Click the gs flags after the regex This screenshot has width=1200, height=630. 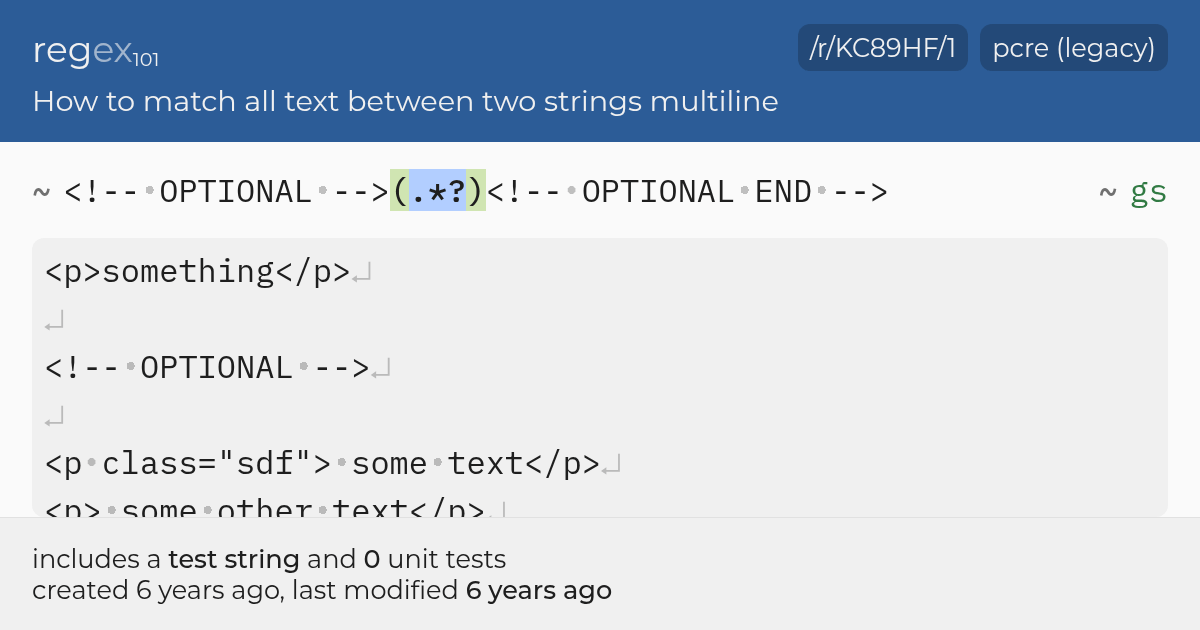coord(1149,192)
